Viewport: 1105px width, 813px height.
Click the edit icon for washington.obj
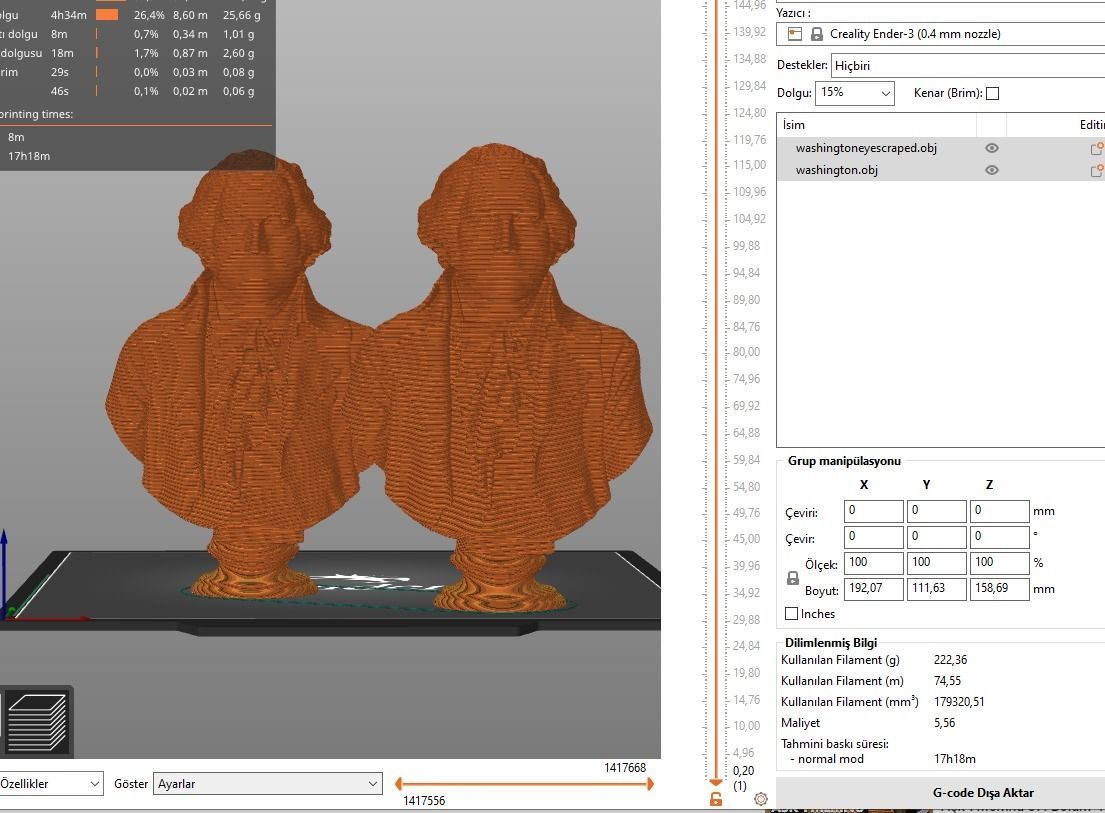1097,170
